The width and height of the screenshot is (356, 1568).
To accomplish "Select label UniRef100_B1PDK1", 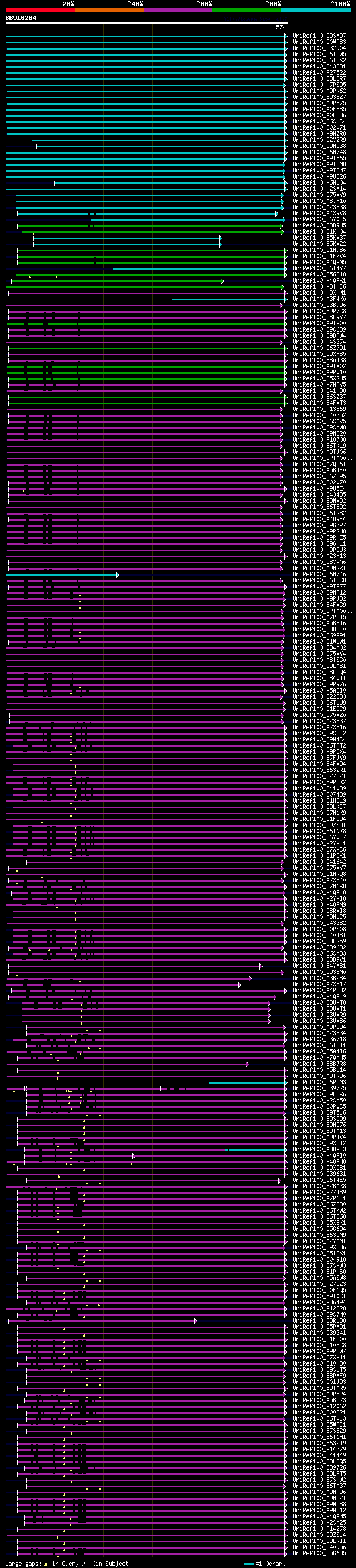I will point(319,856).
